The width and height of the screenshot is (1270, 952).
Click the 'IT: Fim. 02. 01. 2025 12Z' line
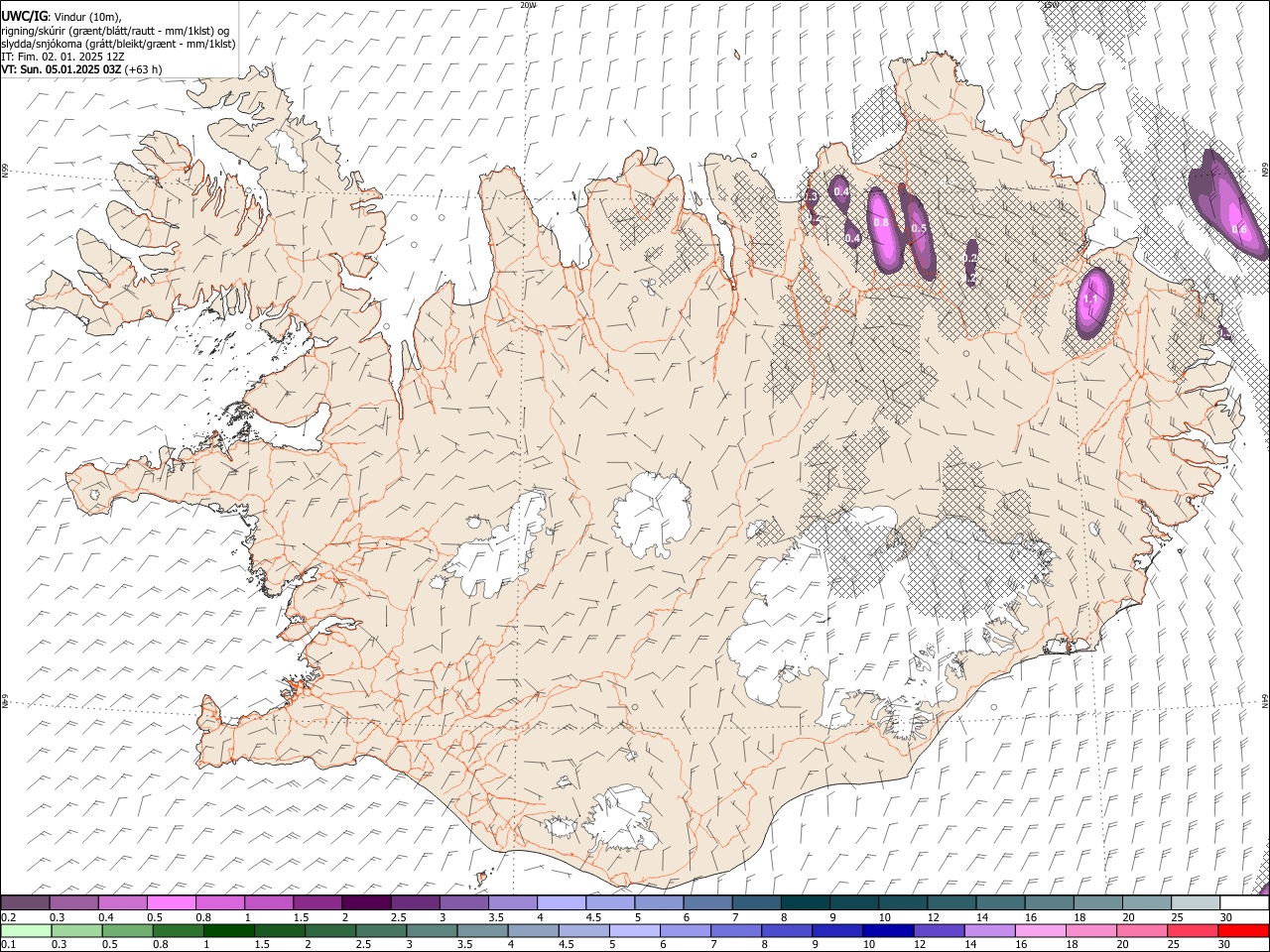[63, 57]
